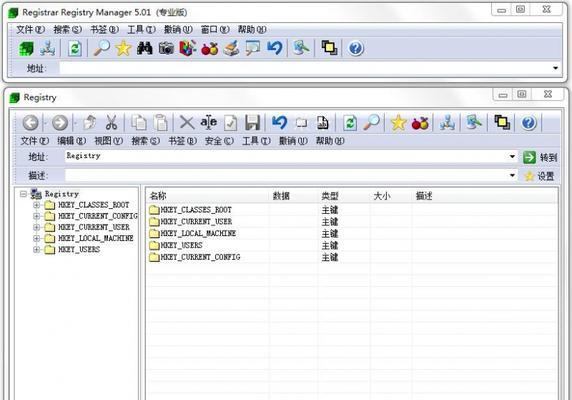
Task: Click help question mark in Registry window toolbar
Action: tap(529, 123)
